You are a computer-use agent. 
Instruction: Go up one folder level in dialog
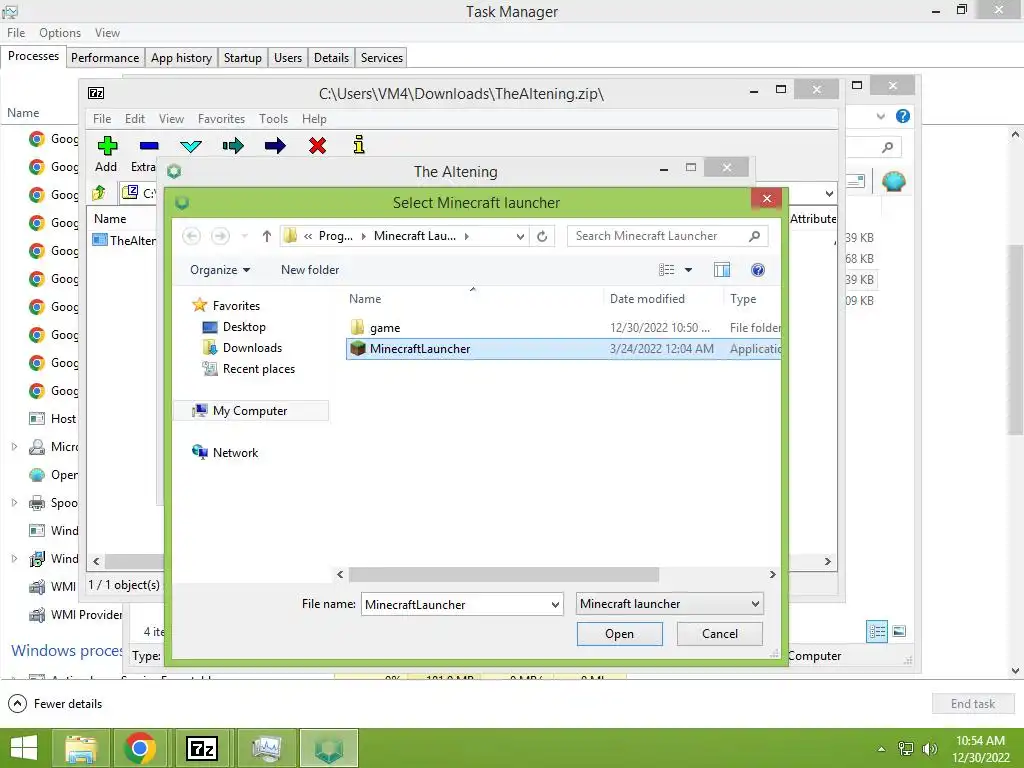click(x=266, y=236)
